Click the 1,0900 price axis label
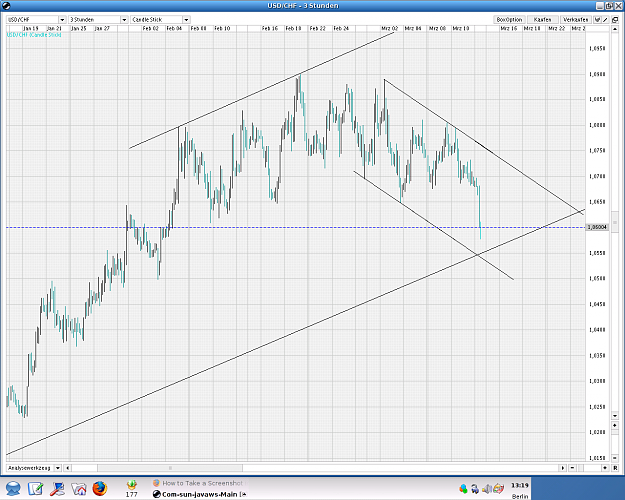The height and width of the screenshot is (500, 625). [x=597, y=74]
